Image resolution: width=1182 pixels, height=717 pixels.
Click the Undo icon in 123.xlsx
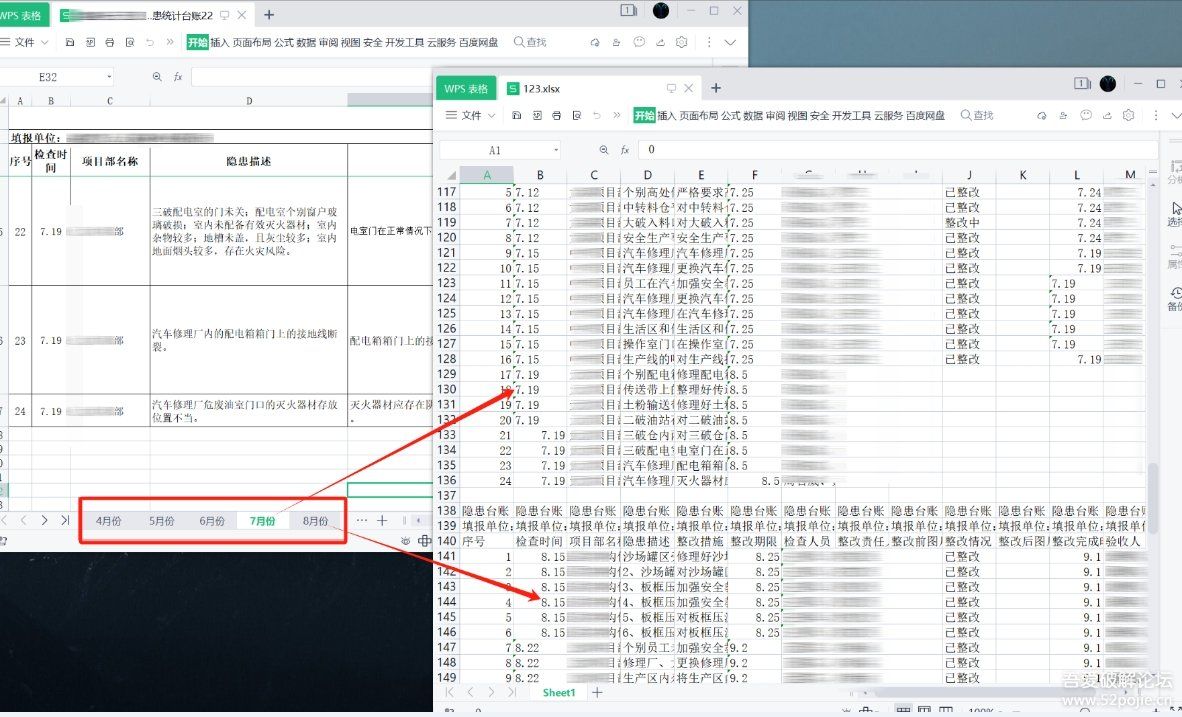pyautogui.click(x=597, y=115)
